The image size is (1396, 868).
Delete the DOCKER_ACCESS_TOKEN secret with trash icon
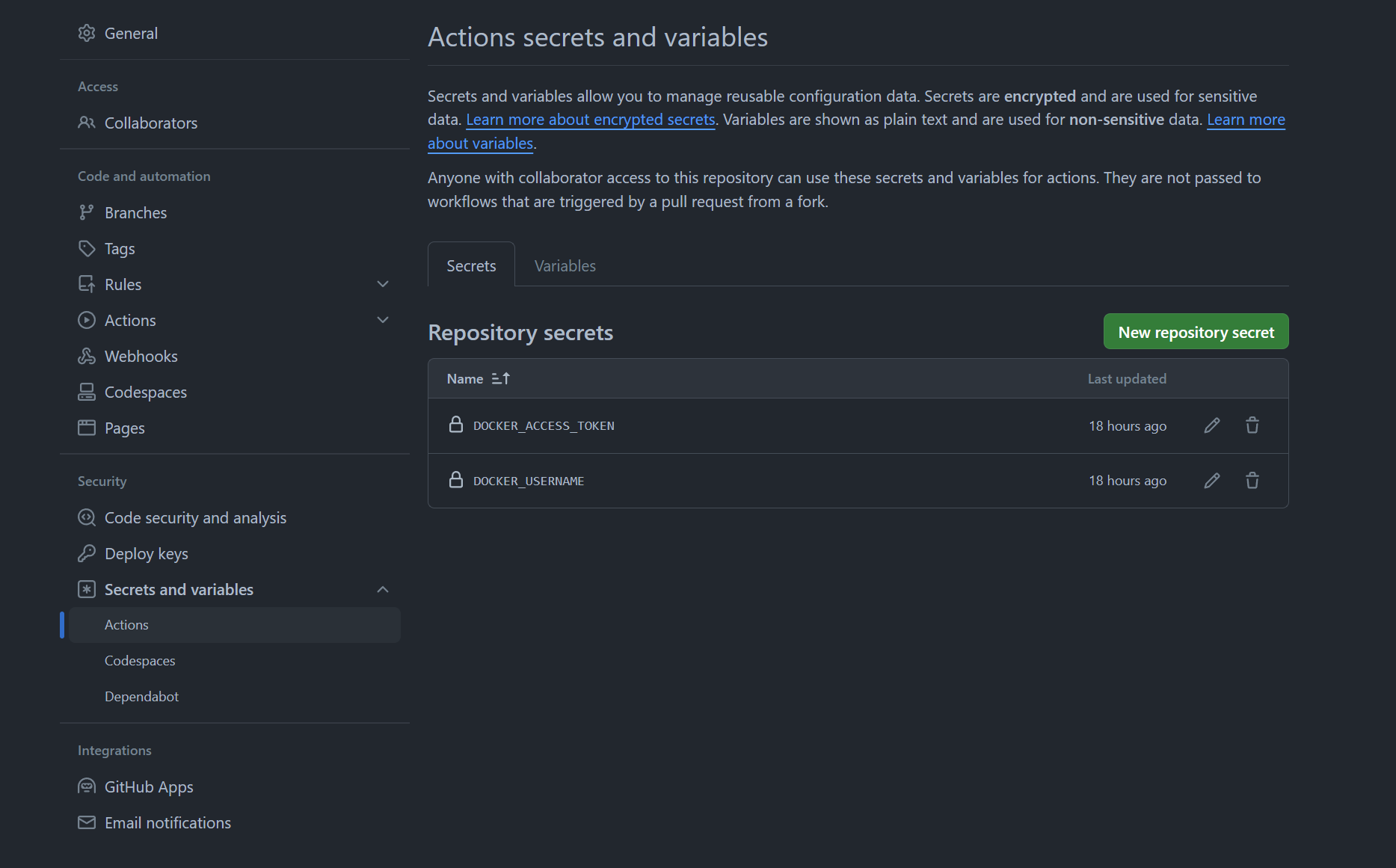coord(1252,425)
